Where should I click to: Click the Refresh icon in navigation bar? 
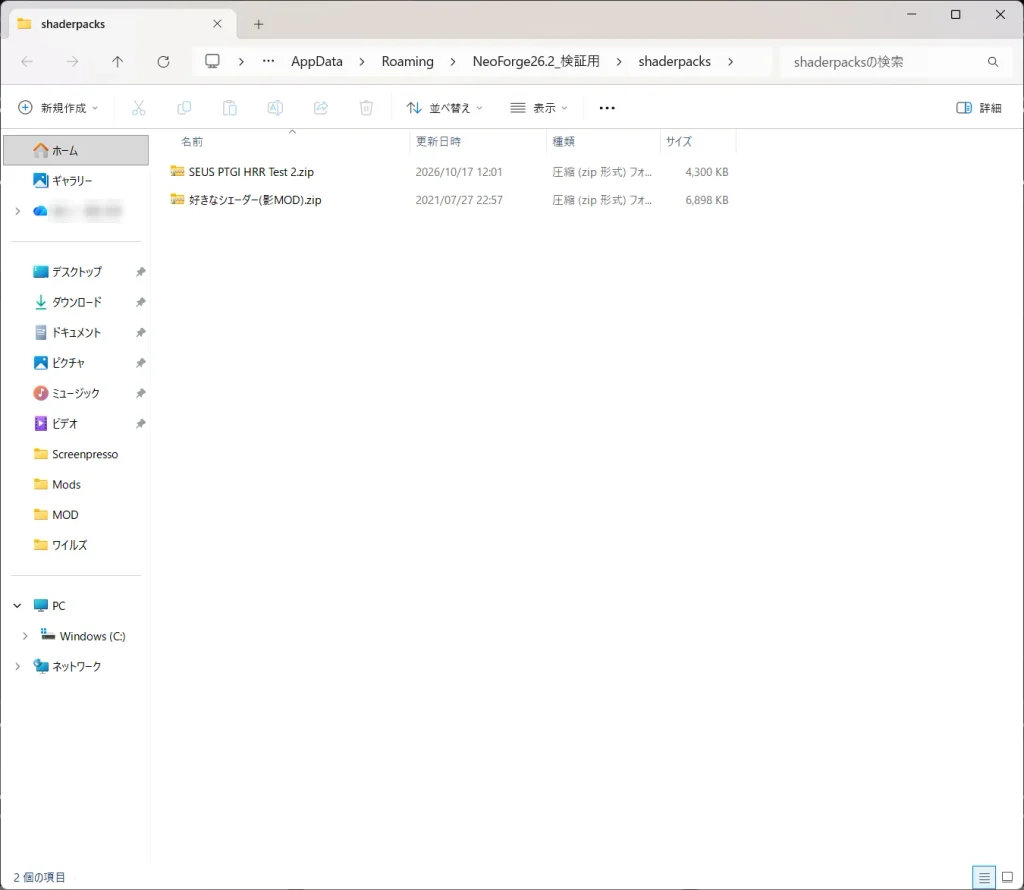163,61
